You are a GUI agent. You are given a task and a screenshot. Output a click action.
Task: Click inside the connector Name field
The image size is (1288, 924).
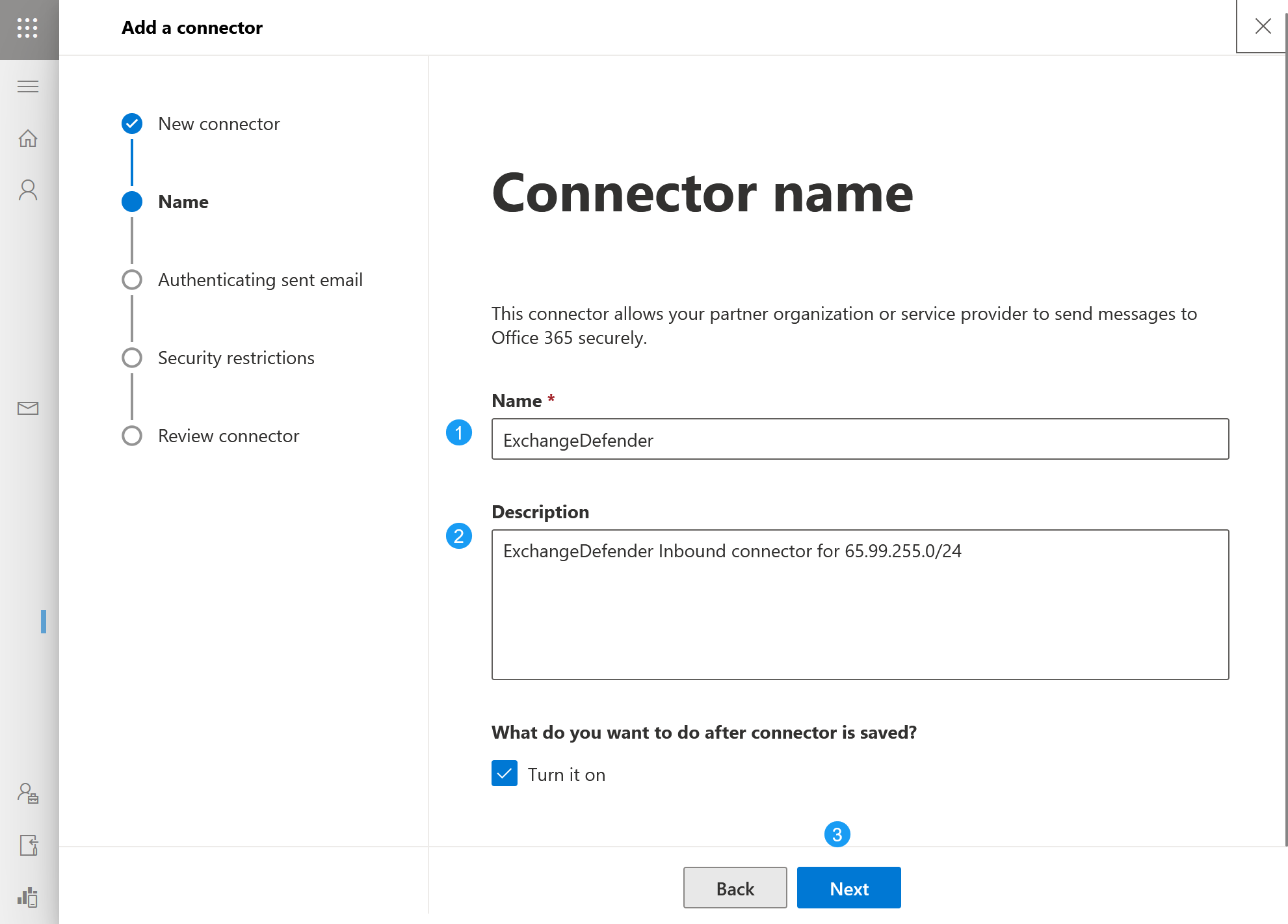pyautogui.click(x=858, y=440)
